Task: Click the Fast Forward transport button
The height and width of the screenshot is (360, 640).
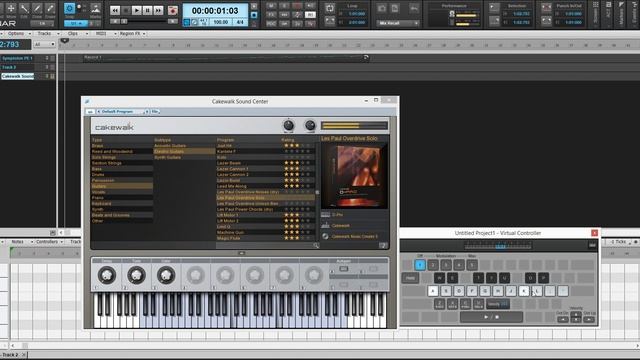Action: point(158,10)
